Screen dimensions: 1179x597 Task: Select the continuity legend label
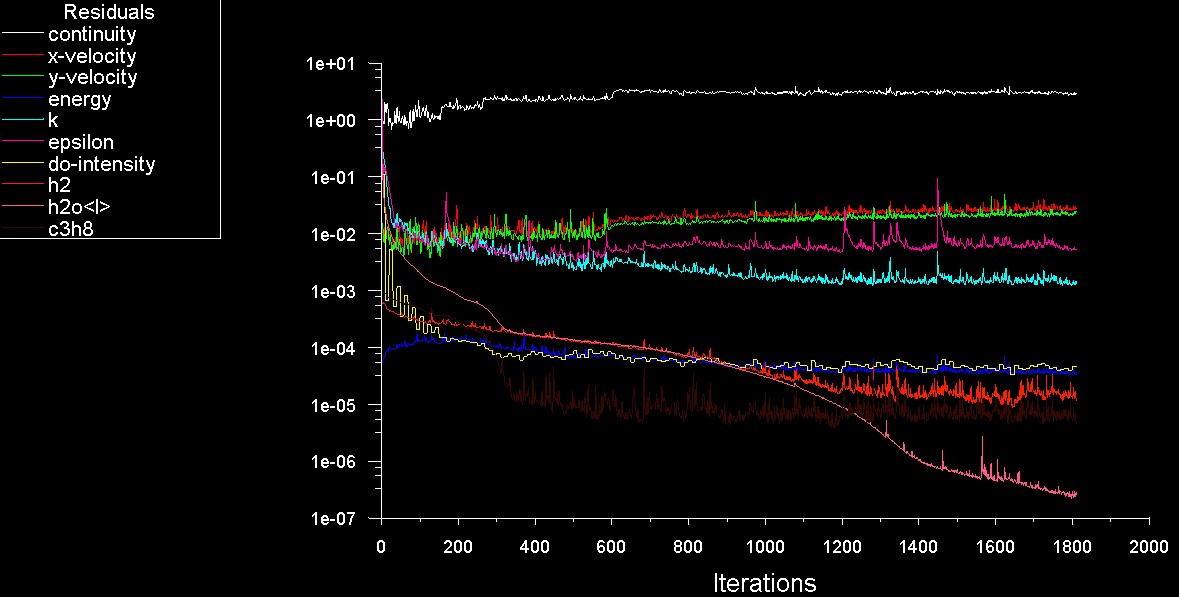(92, 35)
